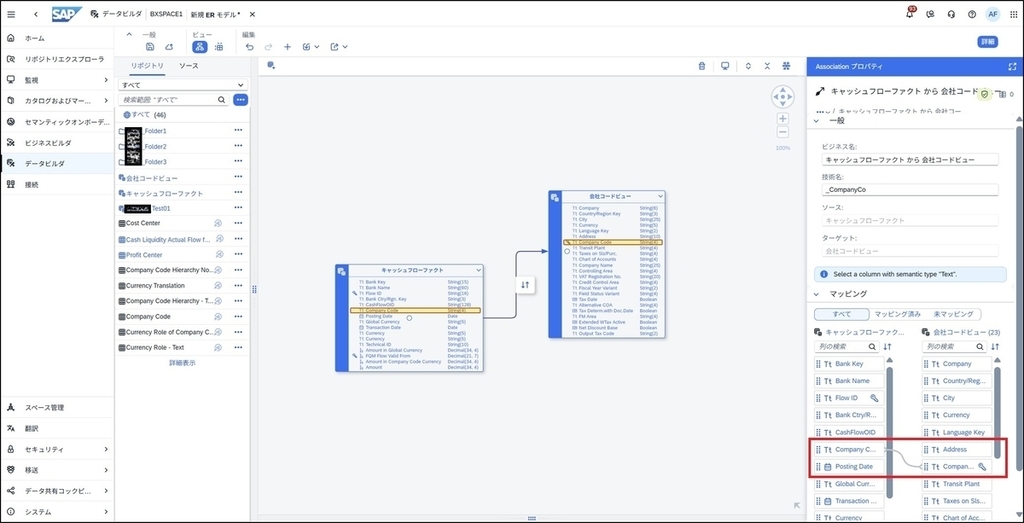Click the ビジネス名 input field
The height and width of the screenshot is (523, 1024).
pos(910,159)
